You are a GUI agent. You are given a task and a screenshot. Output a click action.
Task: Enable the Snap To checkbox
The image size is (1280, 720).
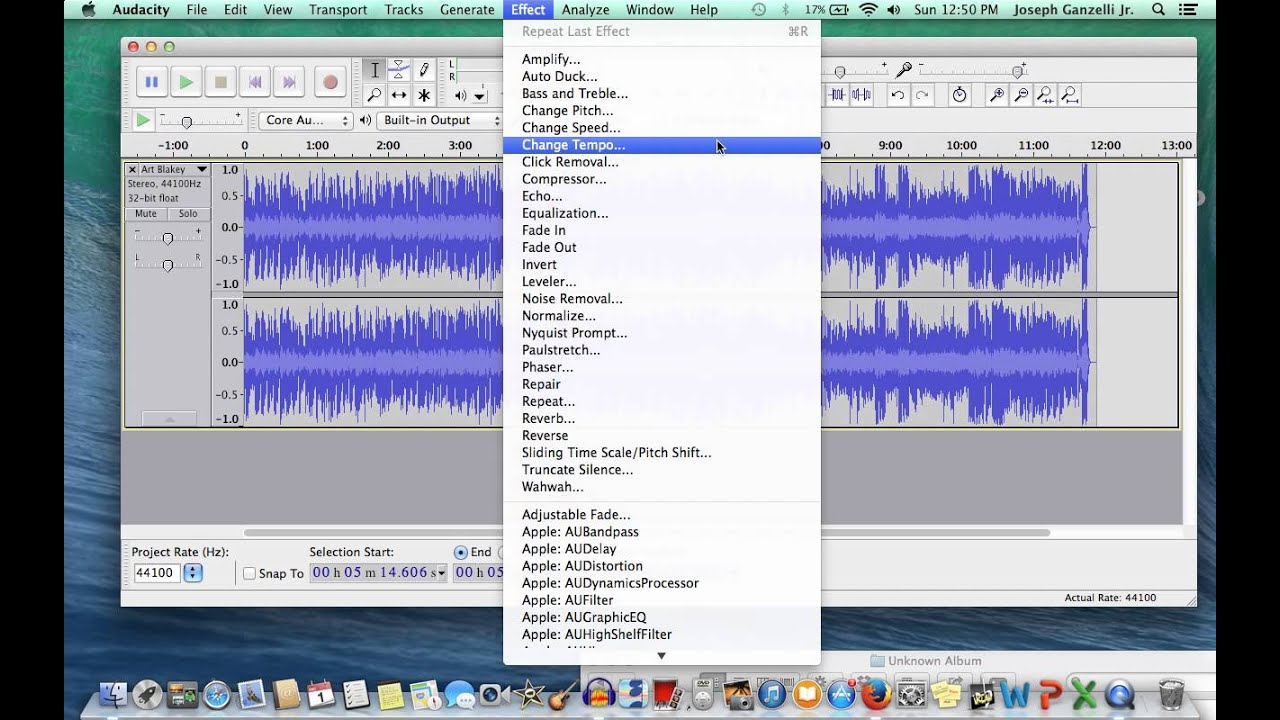(x=250, y=573)
